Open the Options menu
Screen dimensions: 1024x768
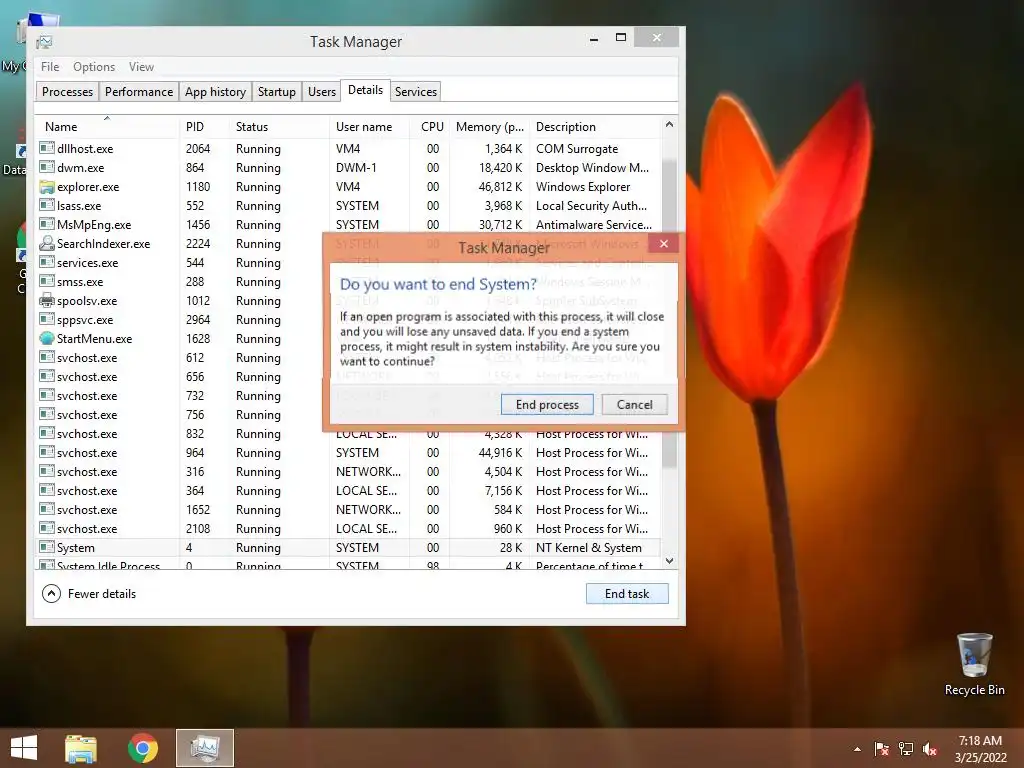pyautogui.click(x=94, y=67)
